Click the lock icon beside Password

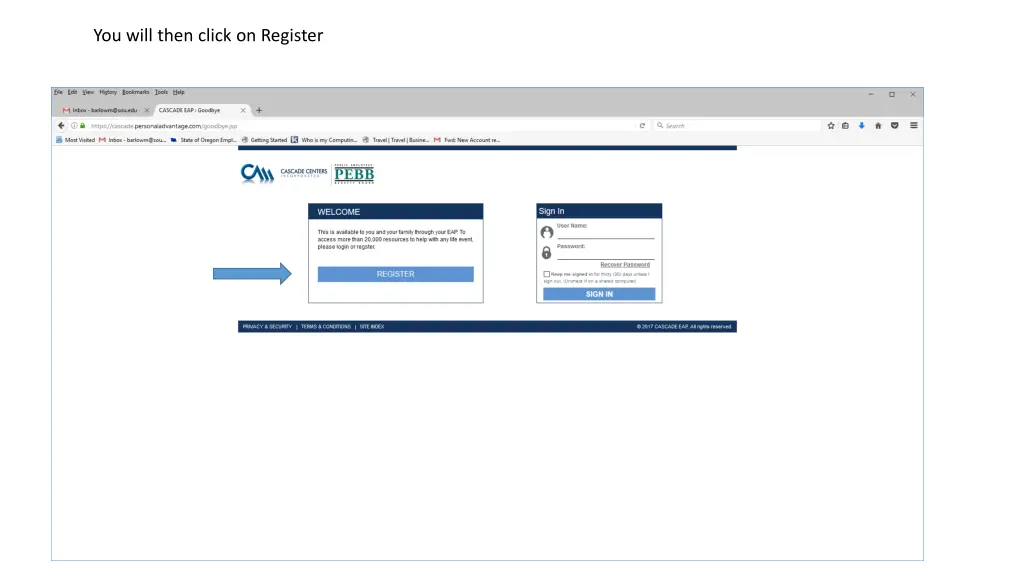click(547, 252)
